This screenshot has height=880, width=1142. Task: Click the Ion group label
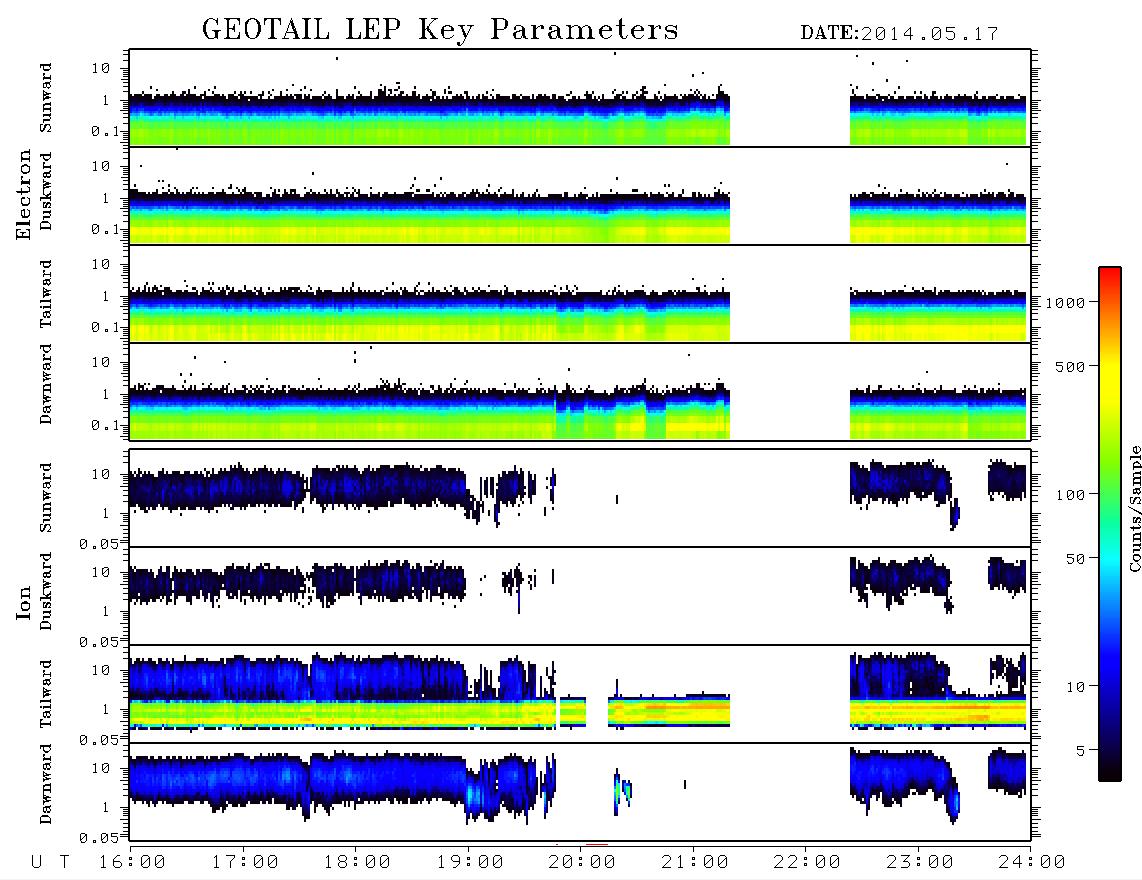coord(24,602)
